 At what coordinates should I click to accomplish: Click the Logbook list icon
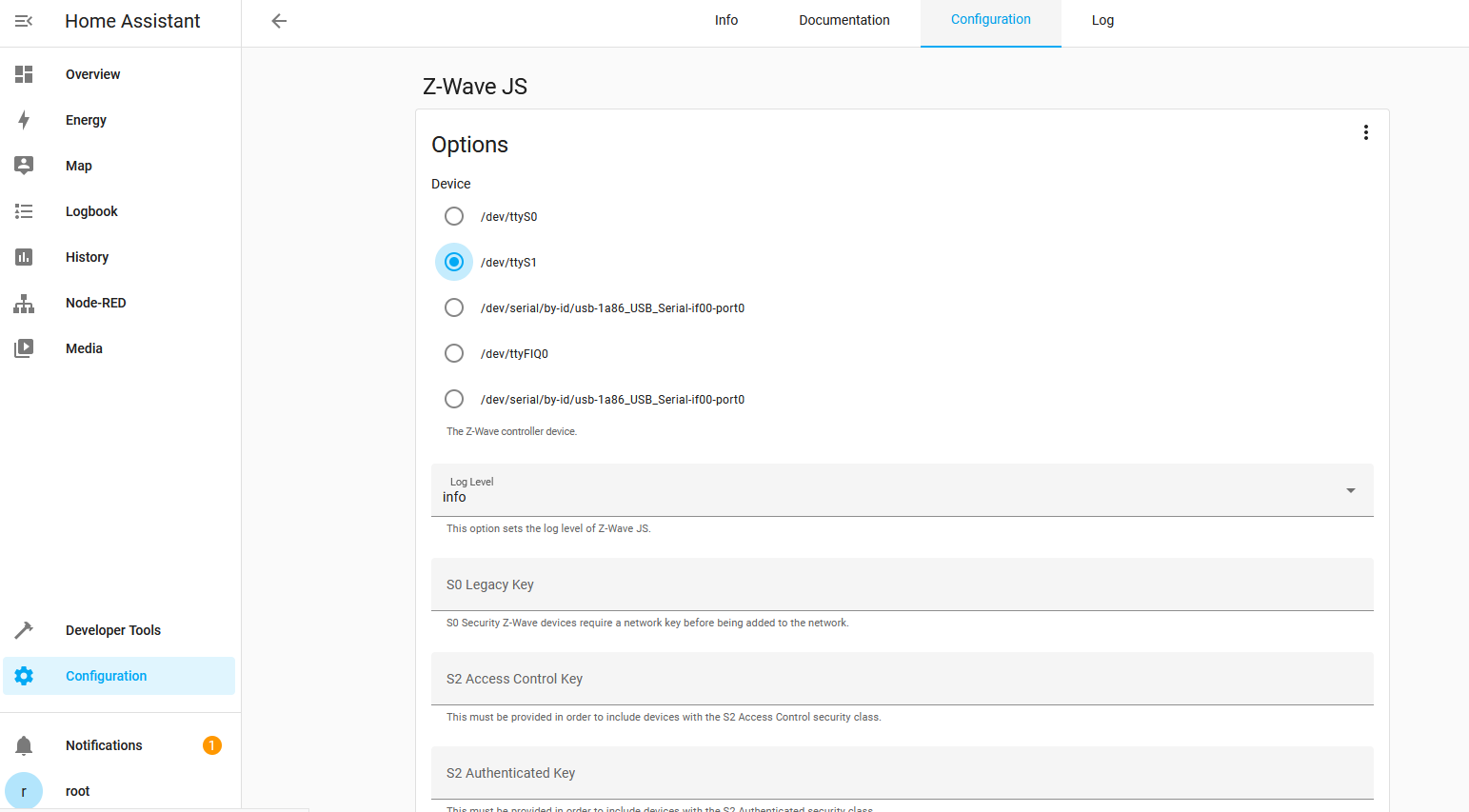tap(24, 211)
